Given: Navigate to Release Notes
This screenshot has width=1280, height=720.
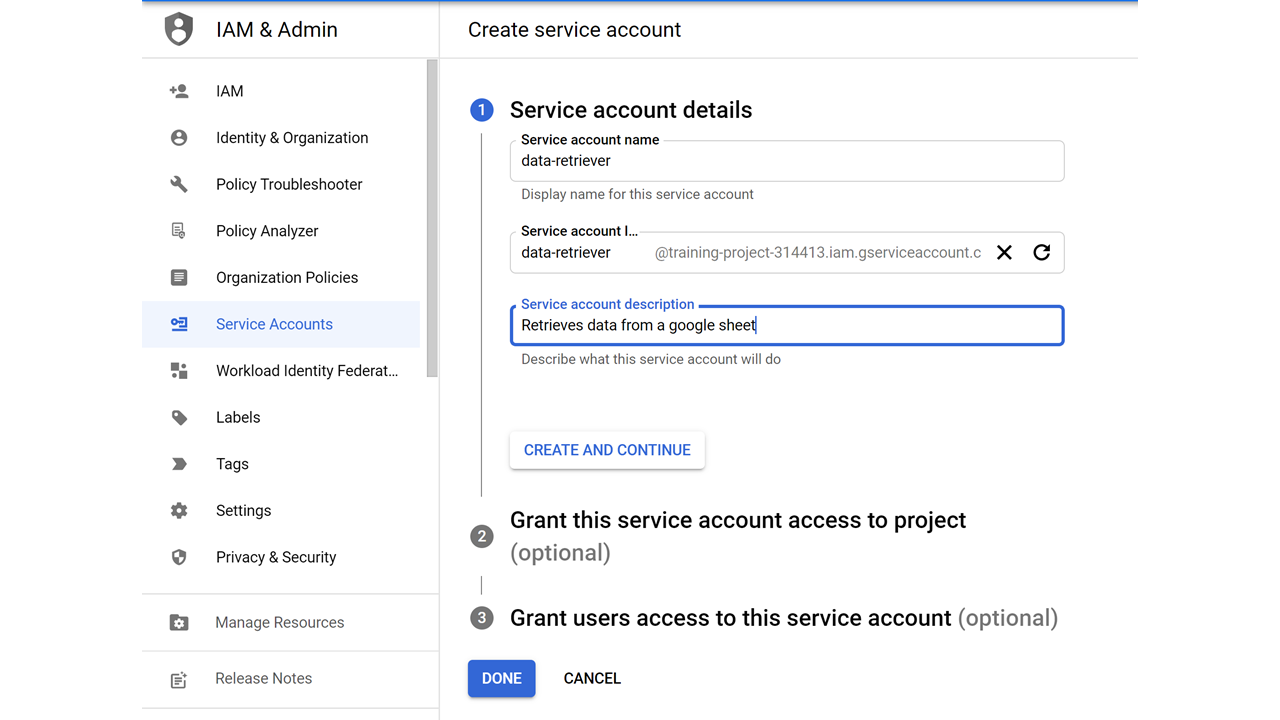Looking at the screenshot, I should click(263, 678).
